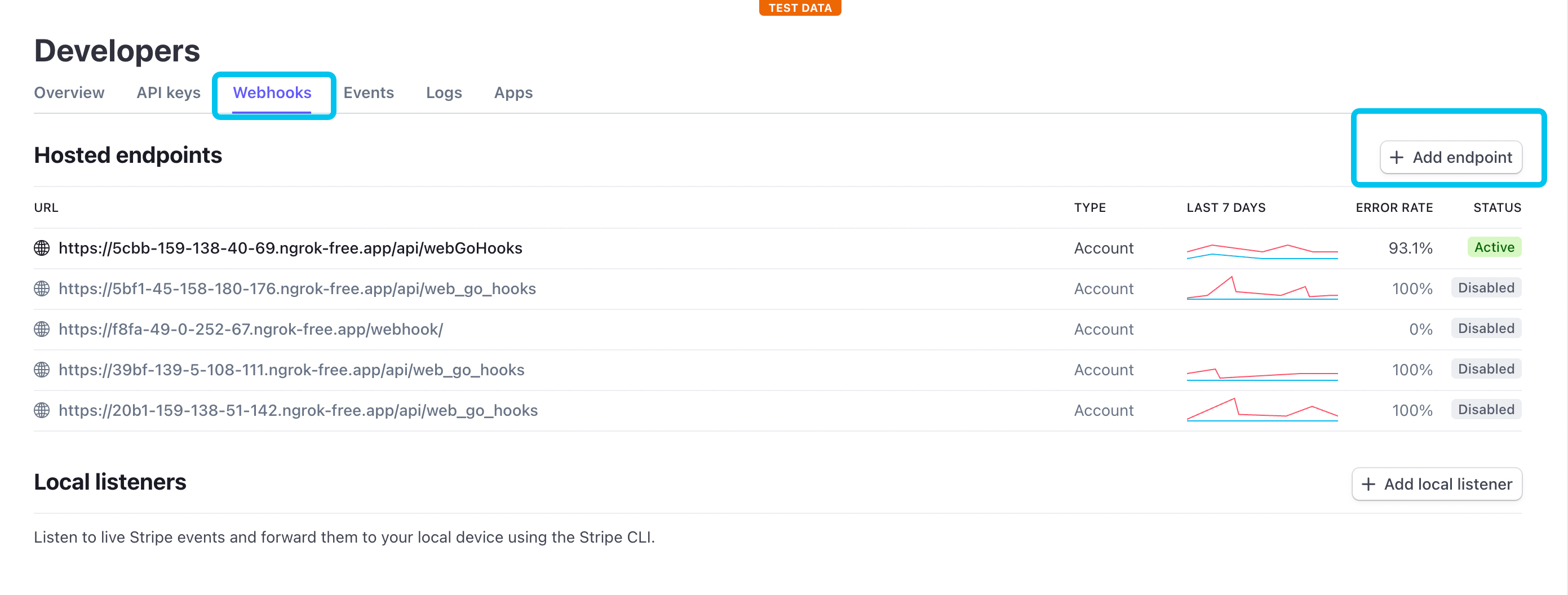This screenshot has height=595, width=1568.
Task: Click the sparkline chart for 5bf1 endpoint
Action: click(1262, 288)
